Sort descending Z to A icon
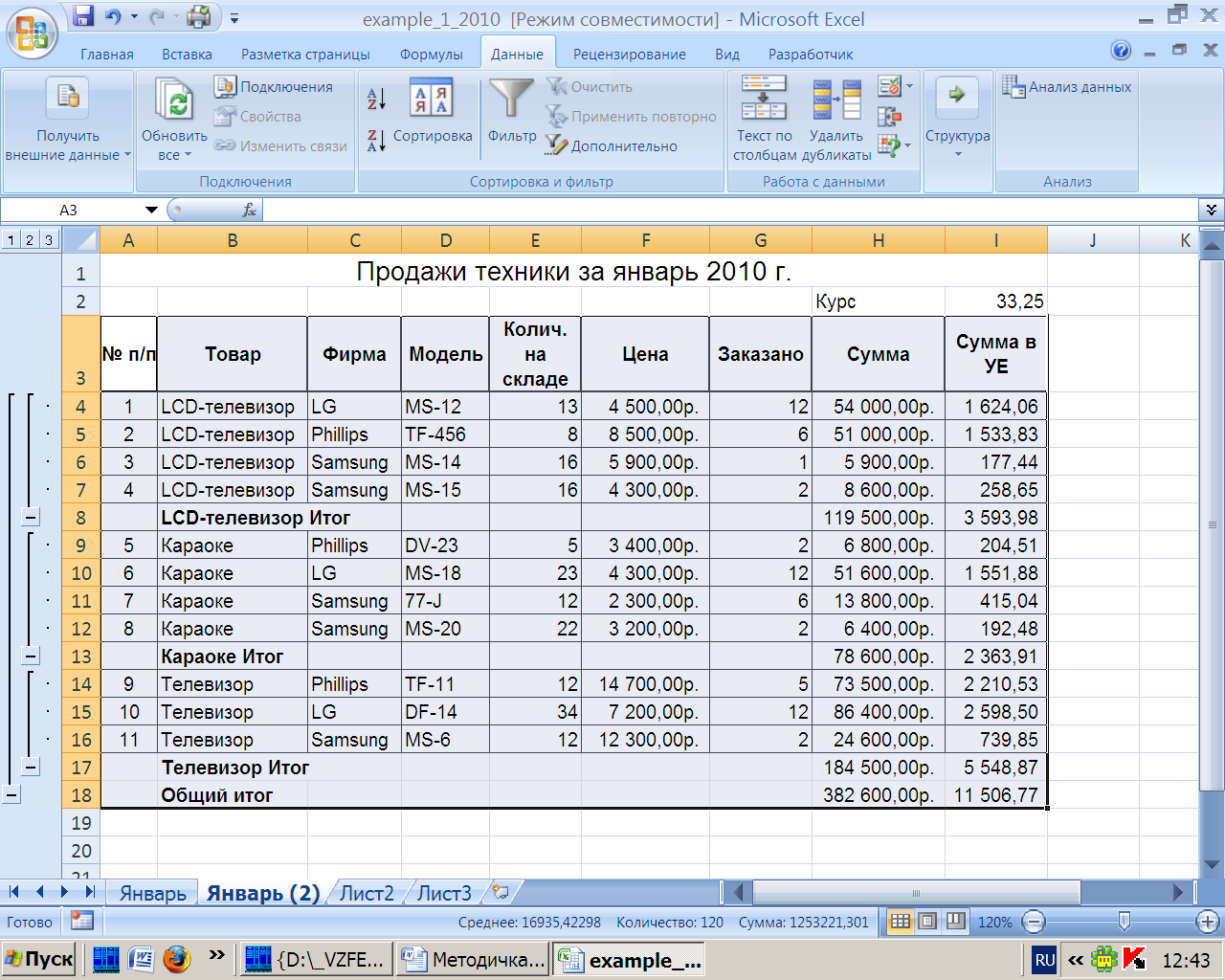 [x=376, y=140]
